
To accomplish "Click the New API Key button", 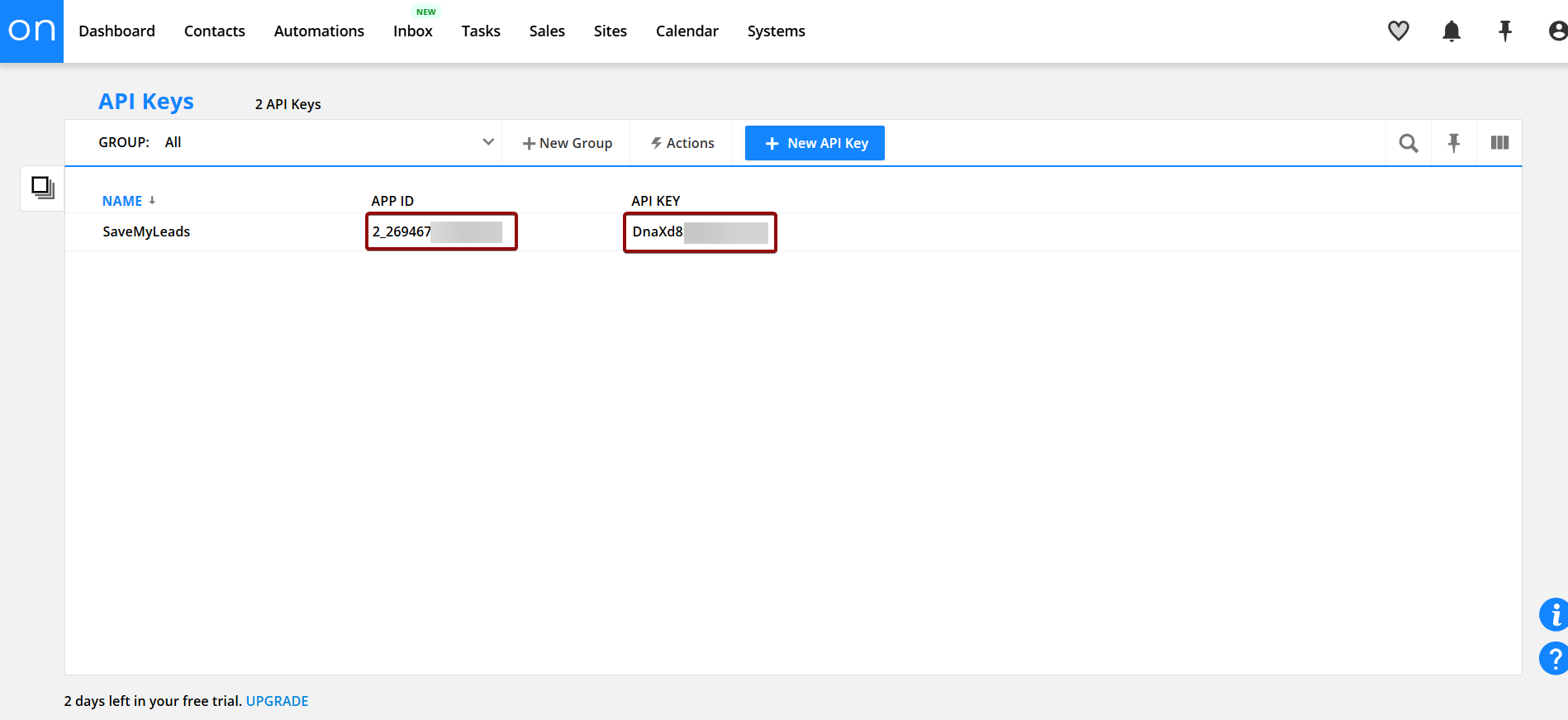I will [x=815, y=143].
